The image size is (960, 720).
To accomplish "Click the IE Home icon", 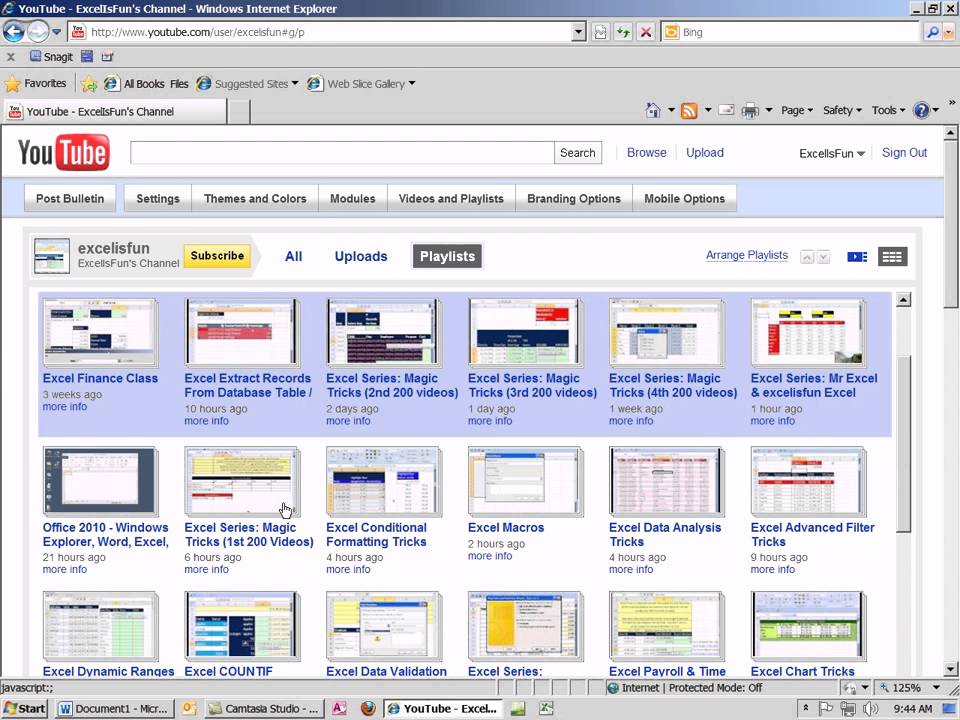I will pos(653,111).
